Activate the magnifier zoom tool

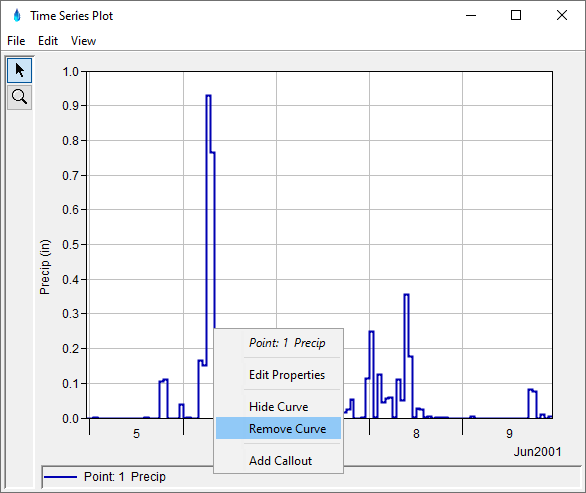coord(19,97)
